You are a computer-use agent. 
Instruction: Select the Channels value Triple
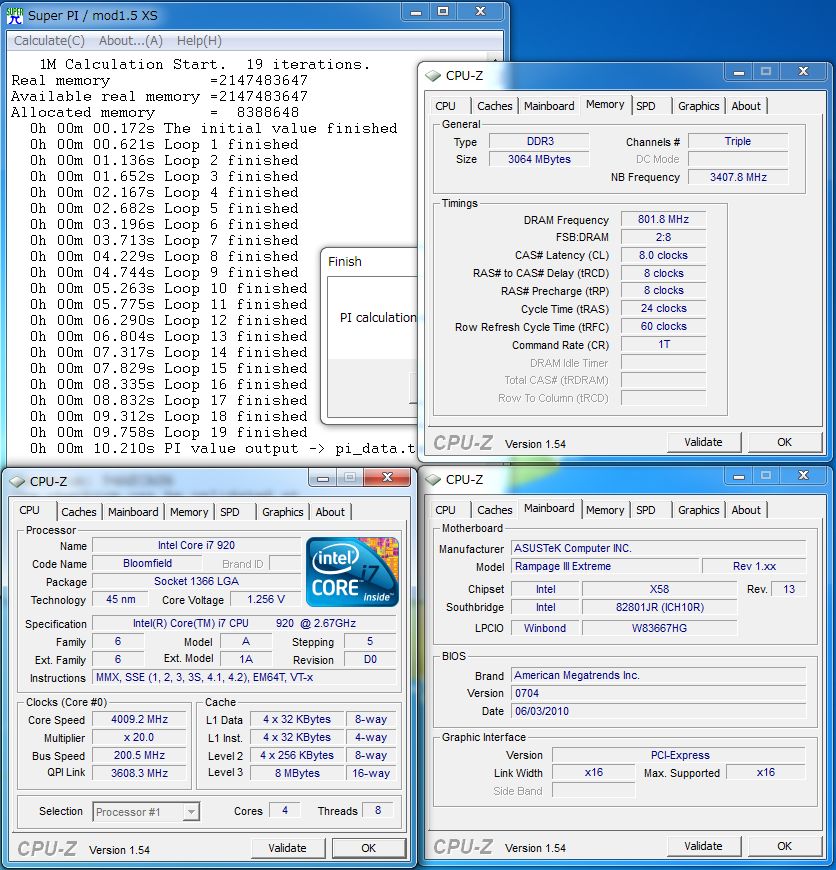pos(738,141)
